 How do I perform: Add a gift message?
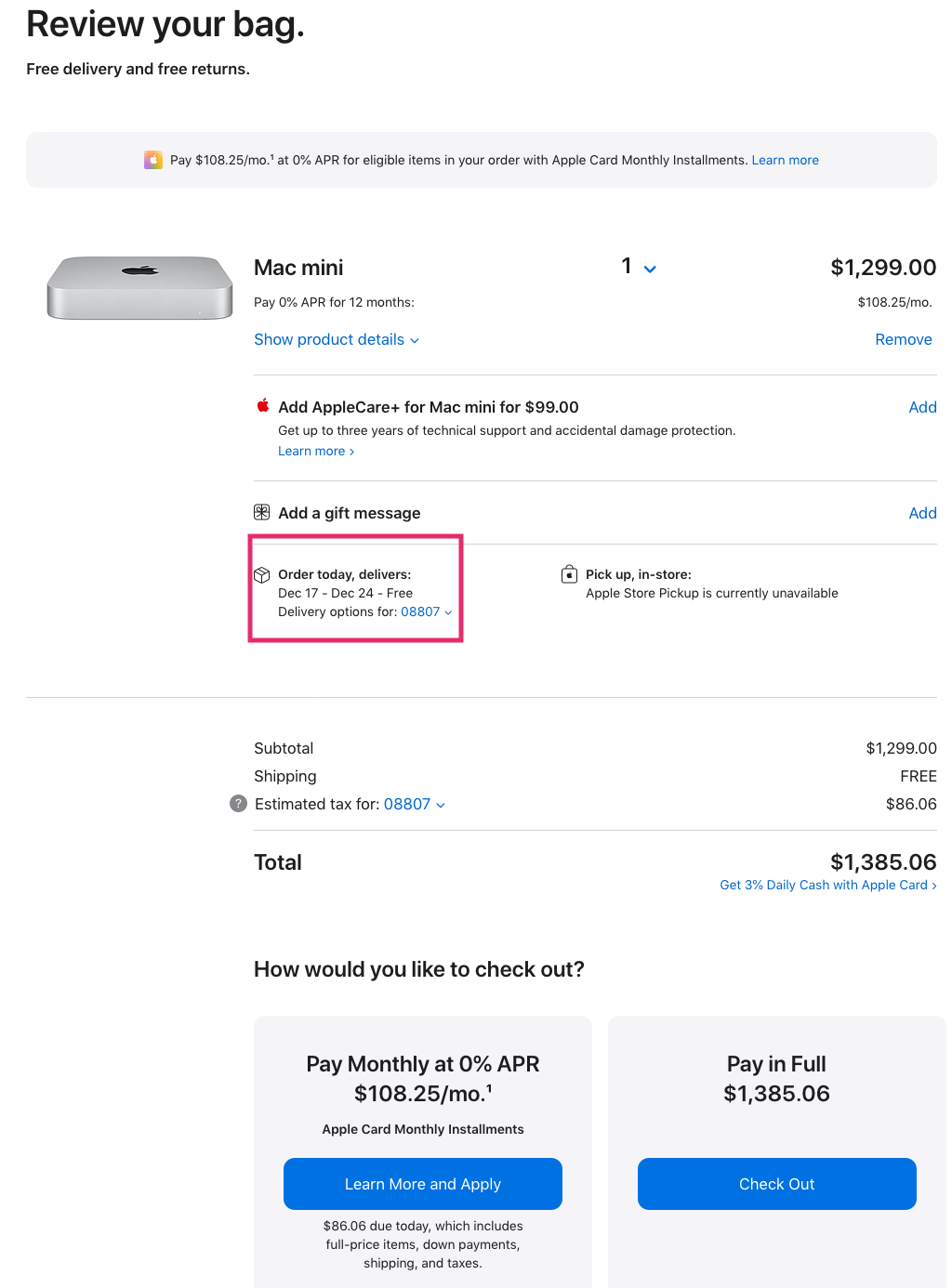pyautogui.click(x=923, y=513)
